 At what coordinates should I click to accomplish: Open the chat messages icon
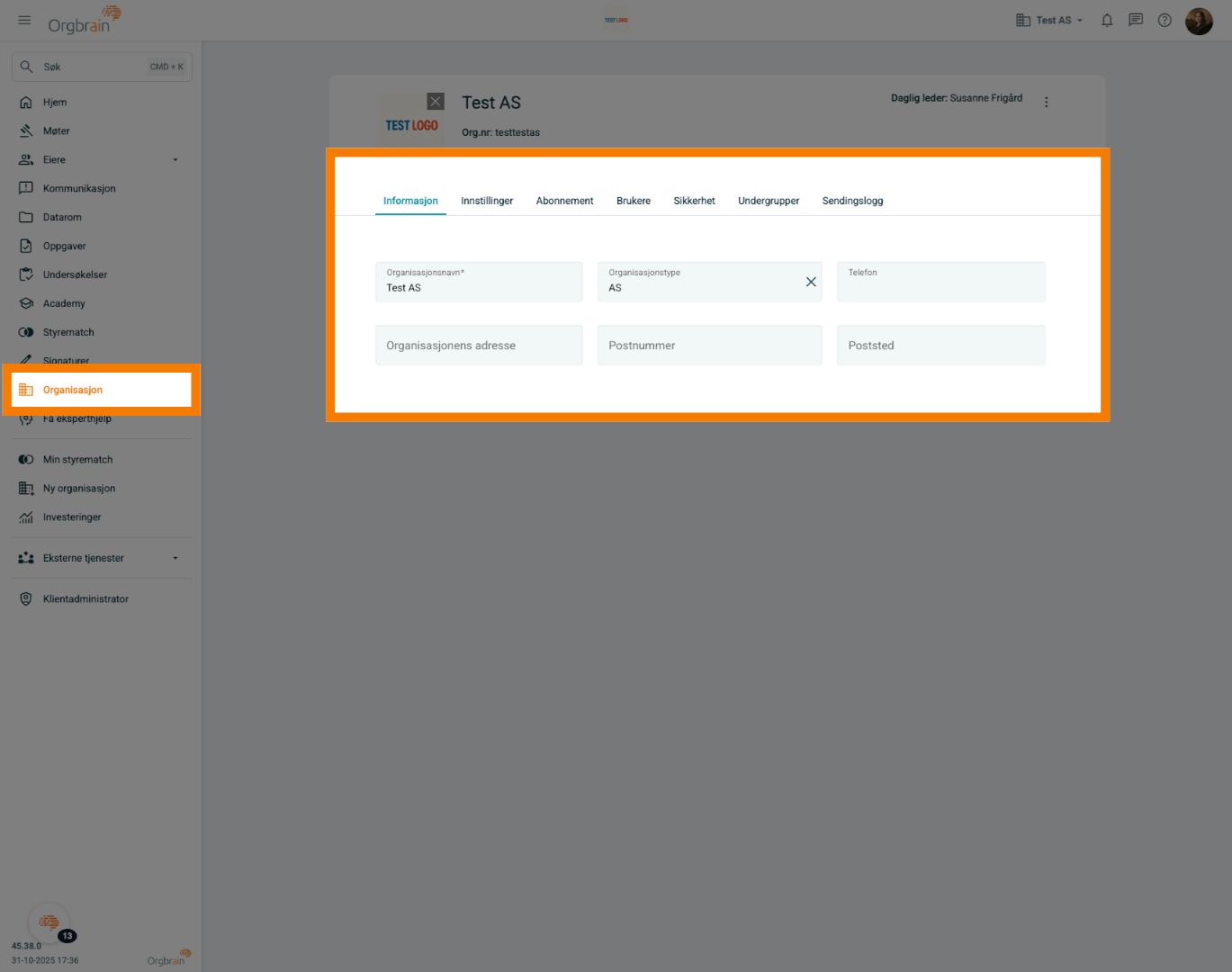coord(1136,20)
